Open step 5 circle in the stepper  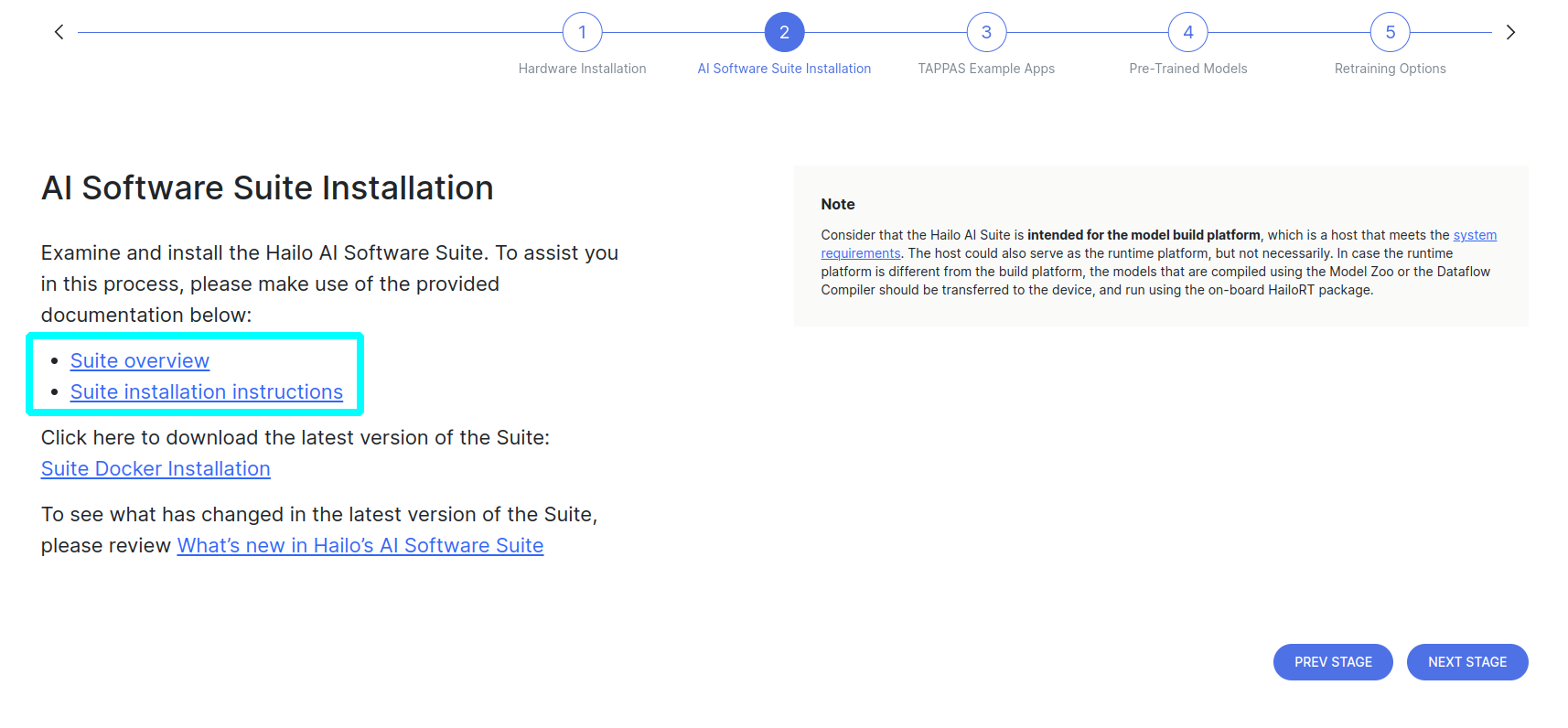[1390, 33]
